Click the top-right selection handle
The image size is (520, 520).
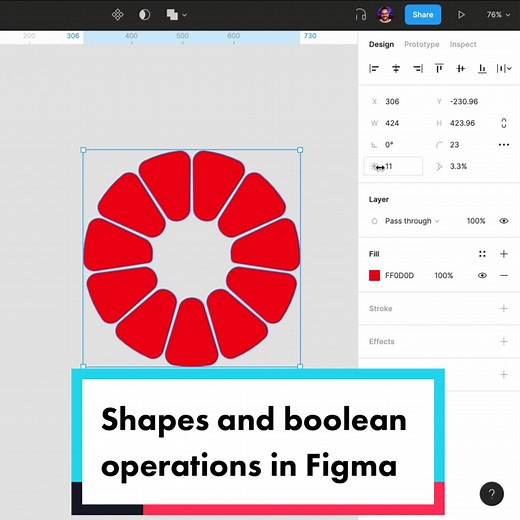300,150
